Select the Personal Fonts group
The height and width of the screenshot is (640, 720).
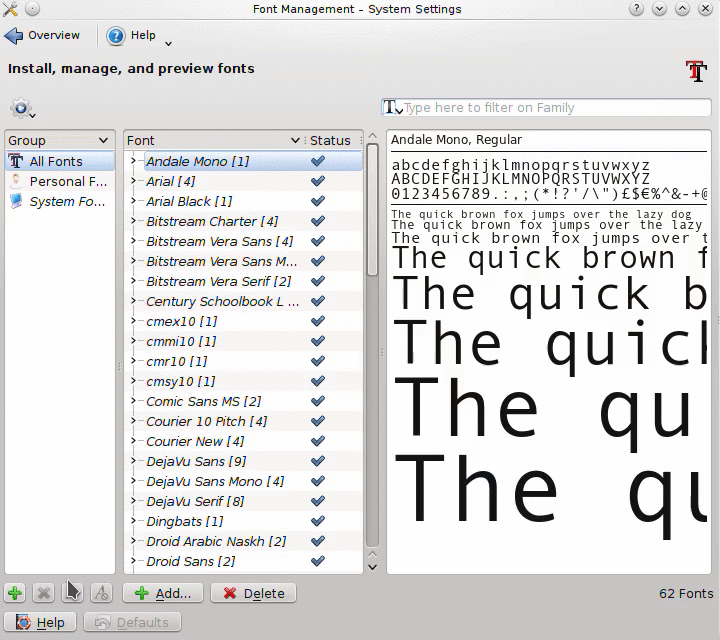coord(60,181)
